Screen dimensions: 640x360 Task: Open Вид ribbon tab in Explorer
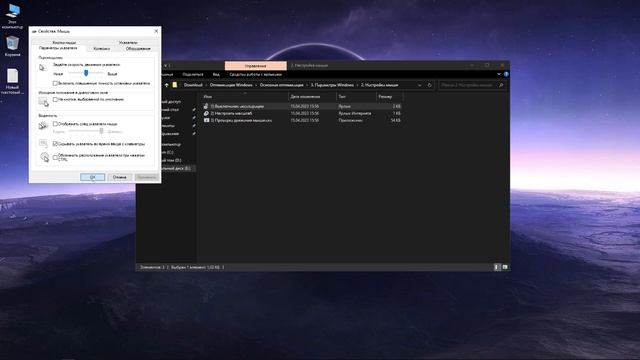[x=216, y=74]
